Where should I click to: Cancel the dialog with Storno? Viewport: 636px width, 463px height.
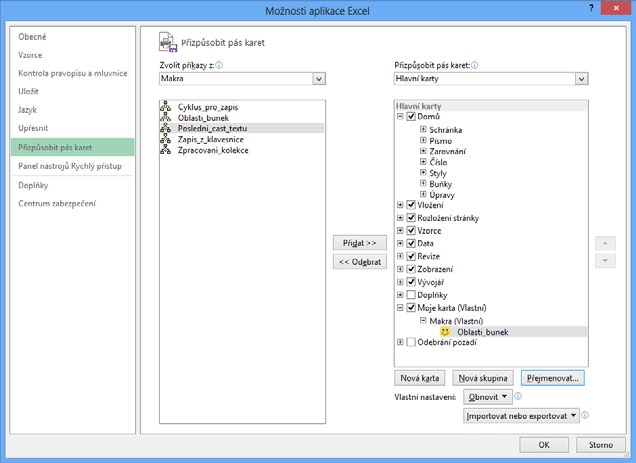[x=601, y=445]
